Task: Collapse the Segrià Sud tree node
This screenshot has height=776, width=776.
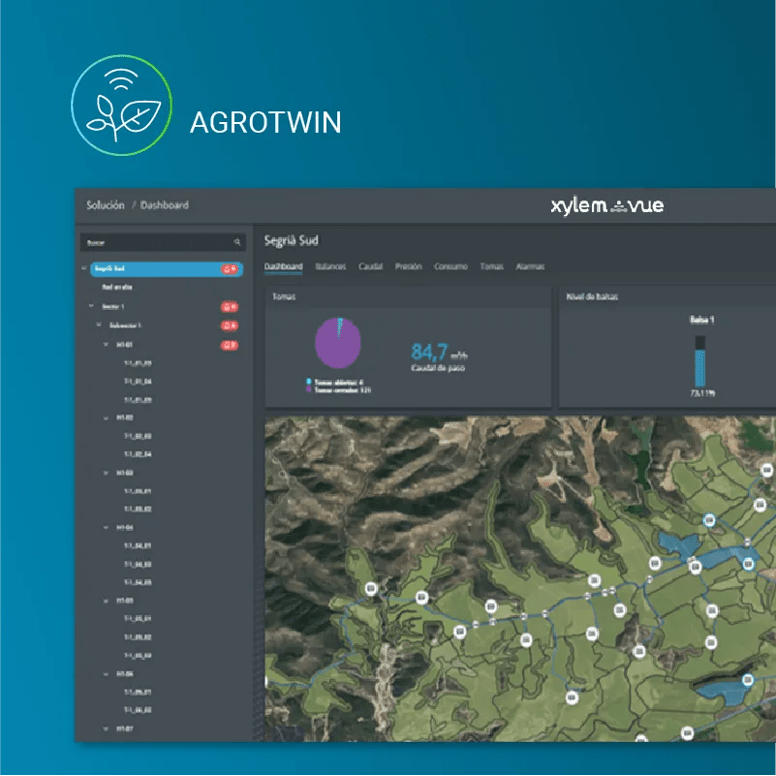Action: point(84,268)
